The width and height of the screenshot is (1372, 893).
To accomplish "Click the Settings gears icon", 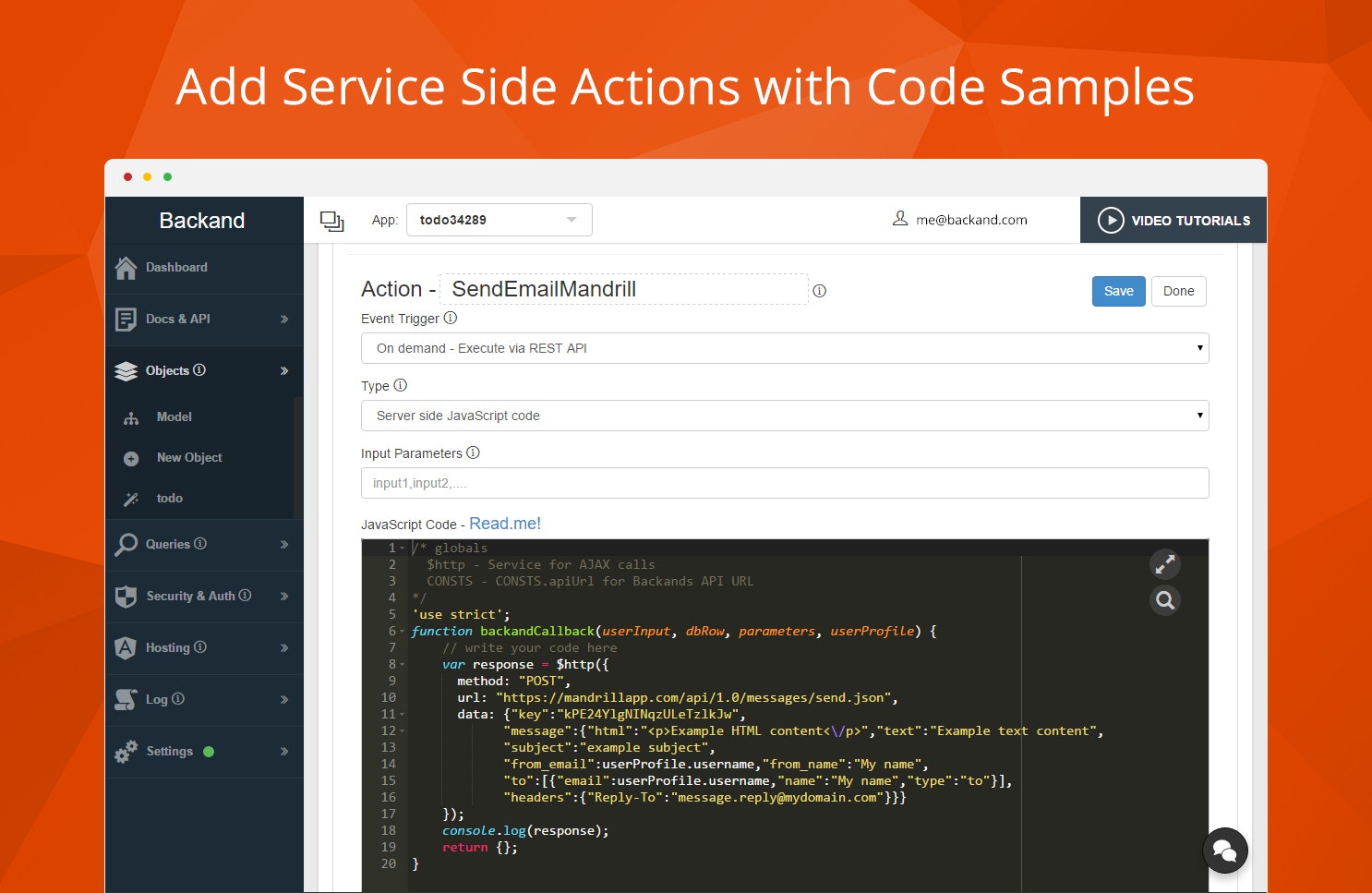I will tap(126, 752).
